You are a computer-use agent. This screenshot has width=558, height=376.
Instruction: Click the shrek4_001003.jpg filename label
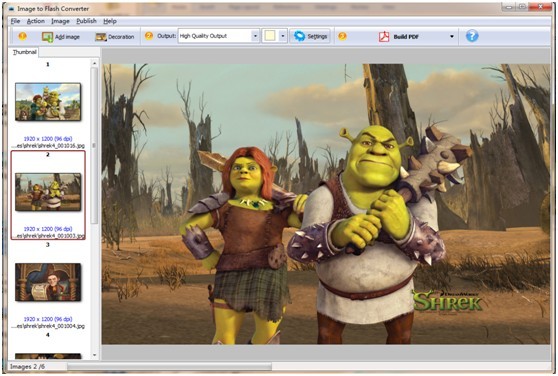coord(48,235)
